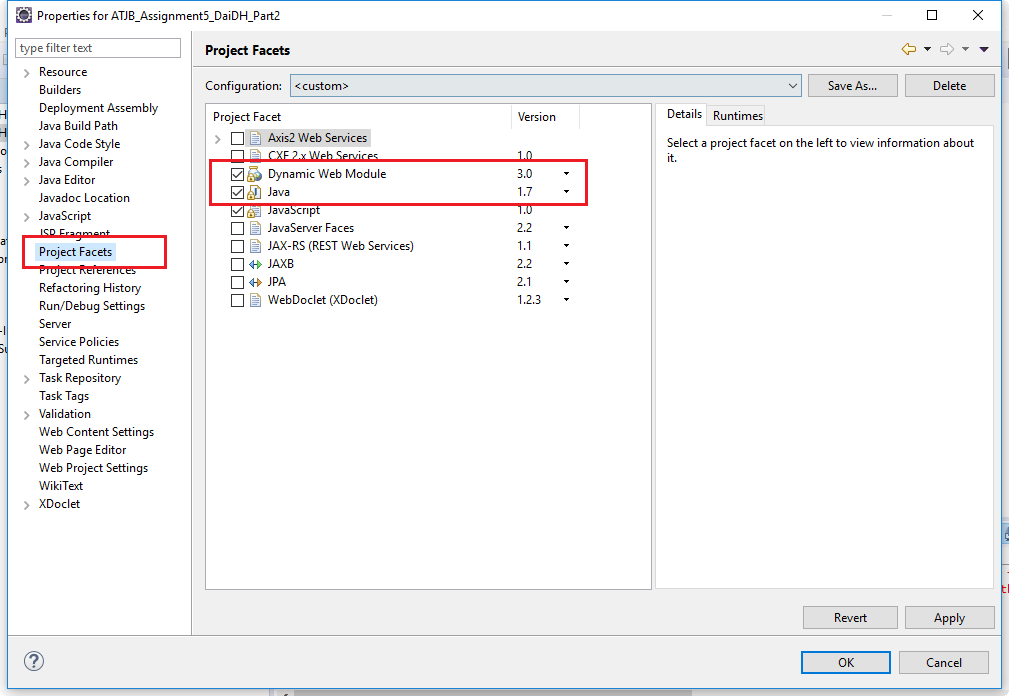
Task: Click the Save As button
Action: coord(851,85)
